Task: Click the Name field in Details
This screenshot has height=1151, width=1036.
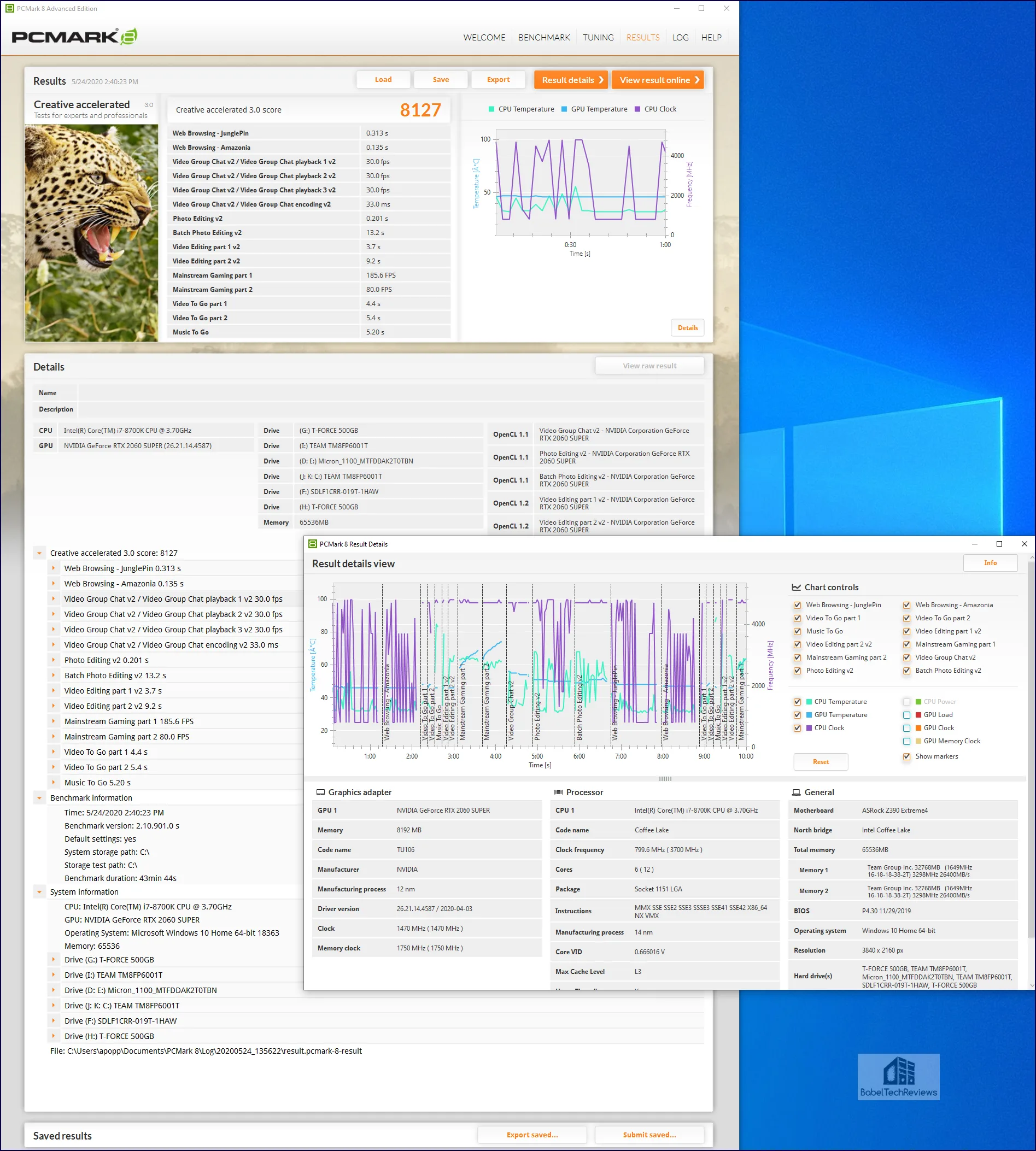Action: coord(391,392)
